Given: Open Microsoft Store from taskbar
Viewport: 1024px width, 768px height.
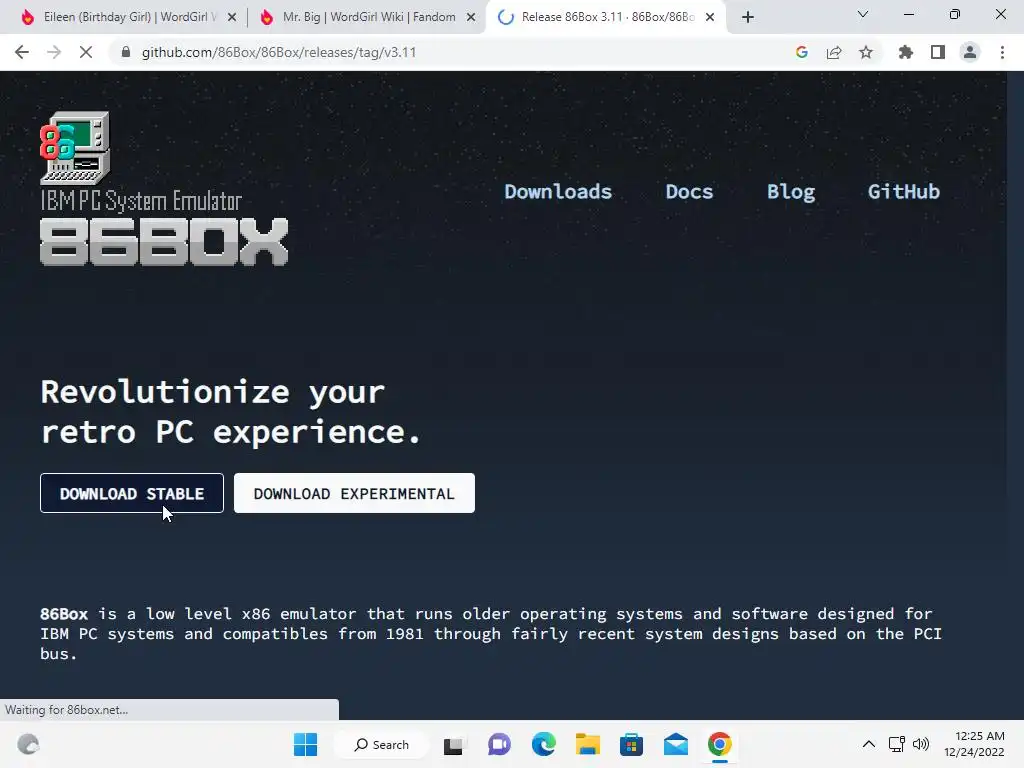Looking at the screenshot, I should [632, 744].
